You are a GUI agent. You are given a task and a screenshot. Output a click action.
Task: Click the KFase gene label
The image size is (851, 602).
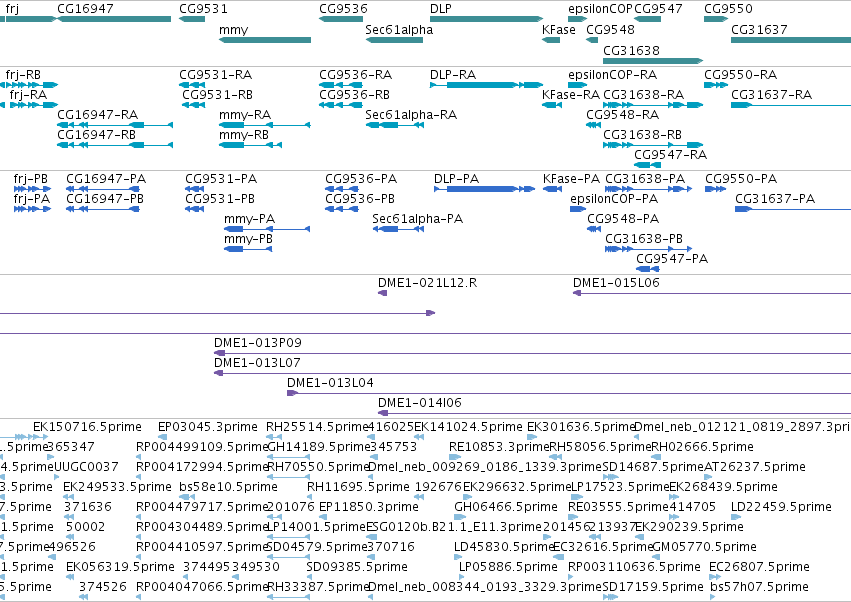click(558, 29)
